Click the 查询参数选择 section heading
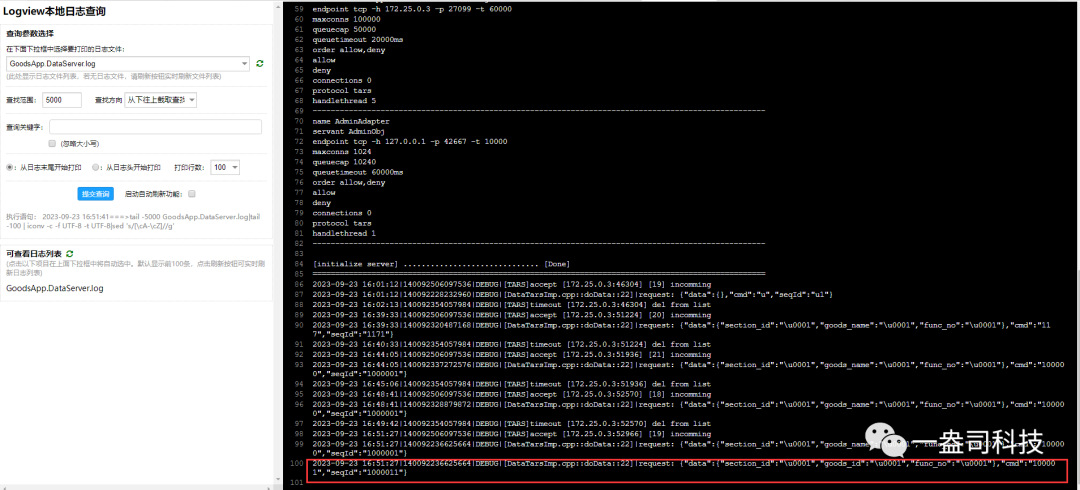1080x490 pixels. pos(30,33)
